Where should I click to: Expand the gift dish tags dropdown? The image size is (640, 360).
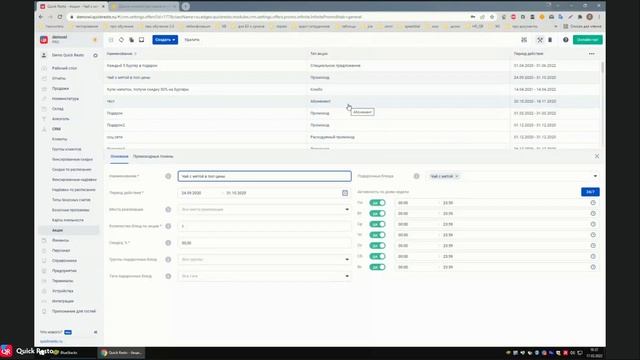point(347,276)
